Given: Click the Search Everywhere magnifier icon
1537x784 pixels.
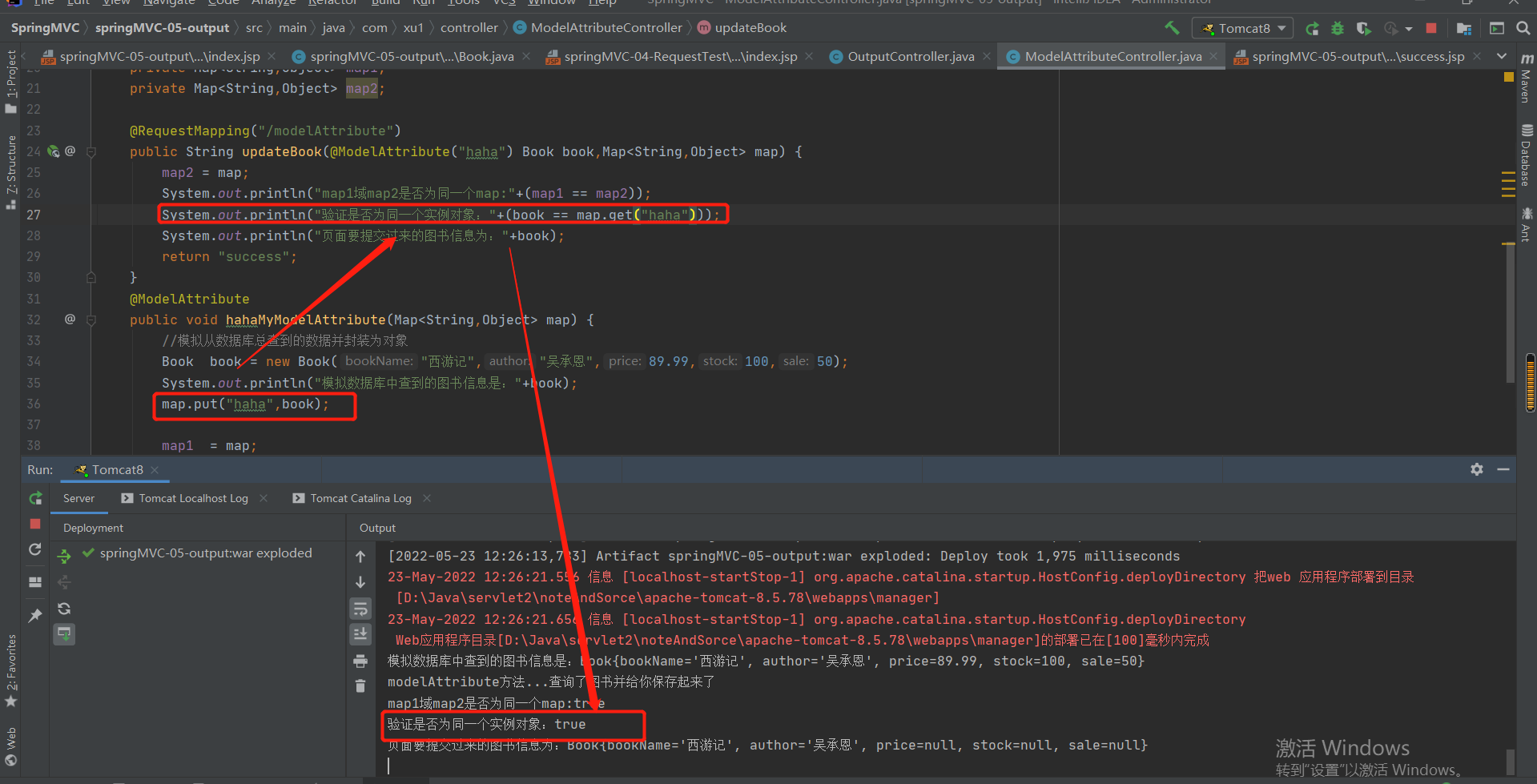Looking at the screenshot, I should click(x=1523, y=28).
